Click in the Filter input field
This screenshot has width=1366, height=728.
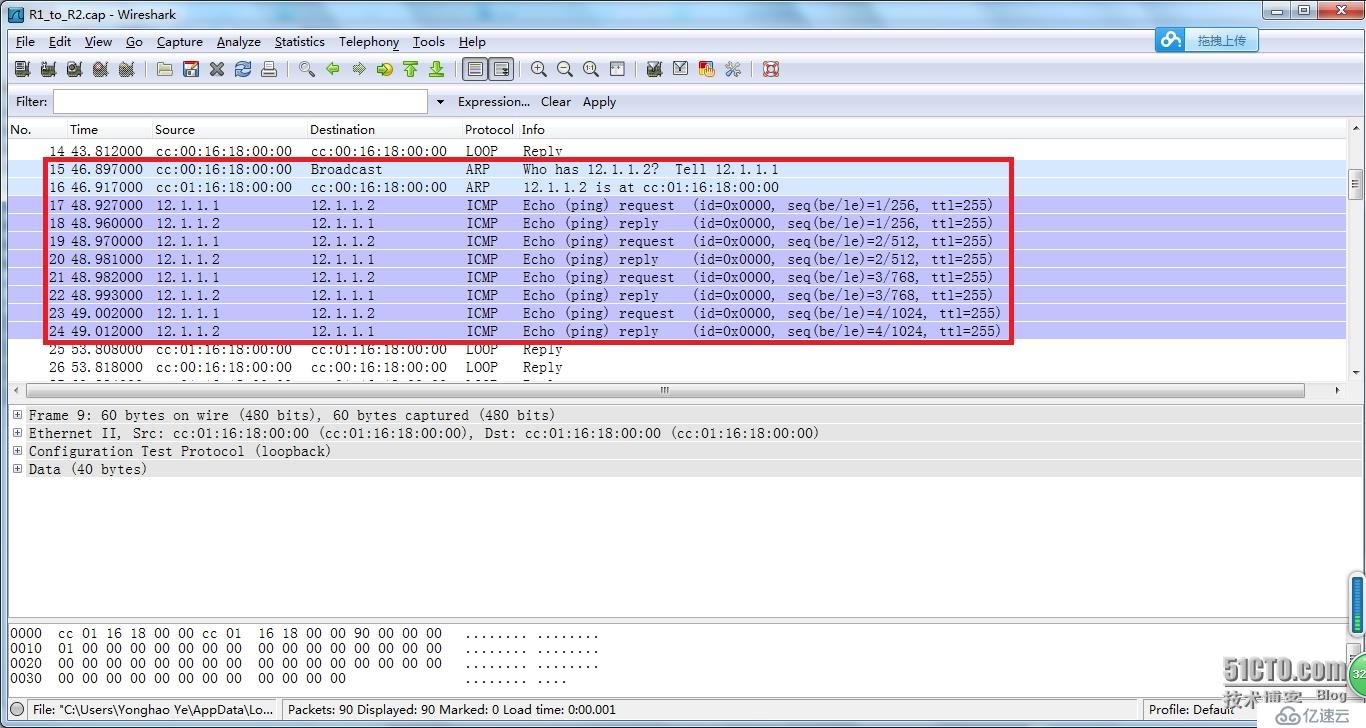pyautogui.click(x=240, y=102)
